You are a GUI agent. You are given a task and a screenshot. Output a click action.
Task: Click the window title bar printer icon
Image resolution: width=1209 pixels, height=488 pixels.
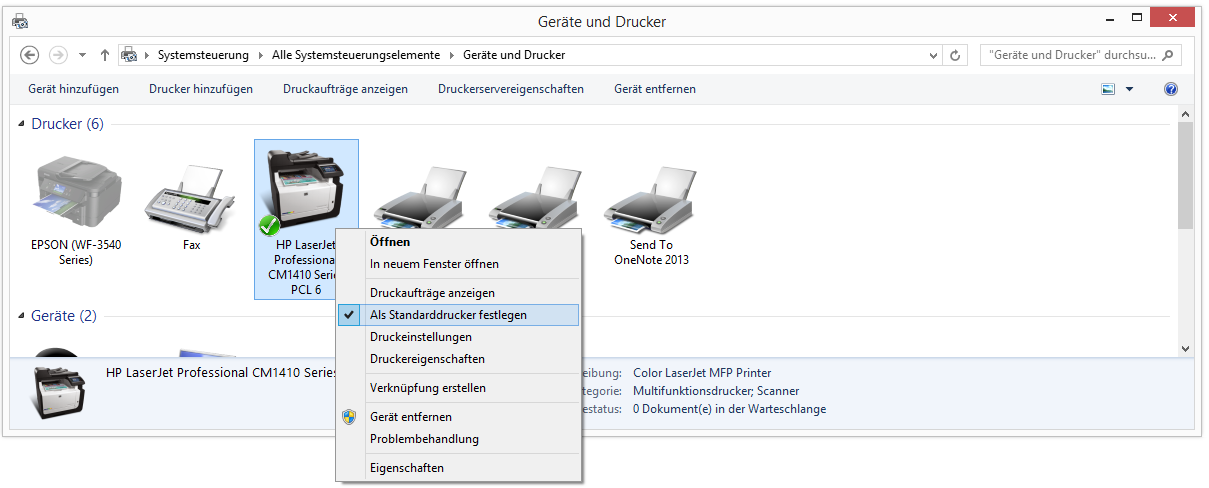pyautogui.click(x=20, y=20)
